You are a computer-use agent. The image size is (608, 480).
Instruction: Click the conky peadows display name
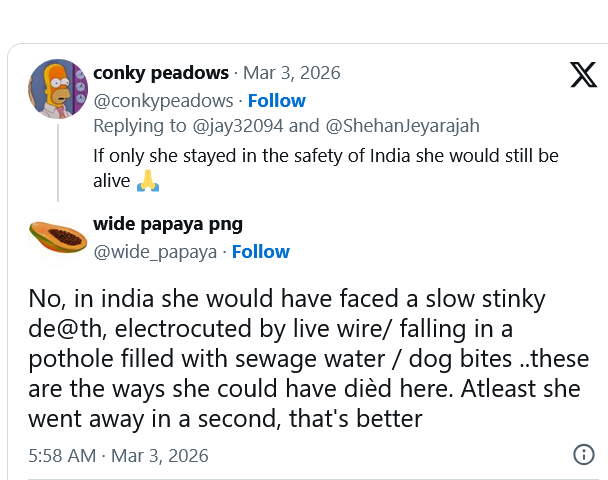coord(161,73)
